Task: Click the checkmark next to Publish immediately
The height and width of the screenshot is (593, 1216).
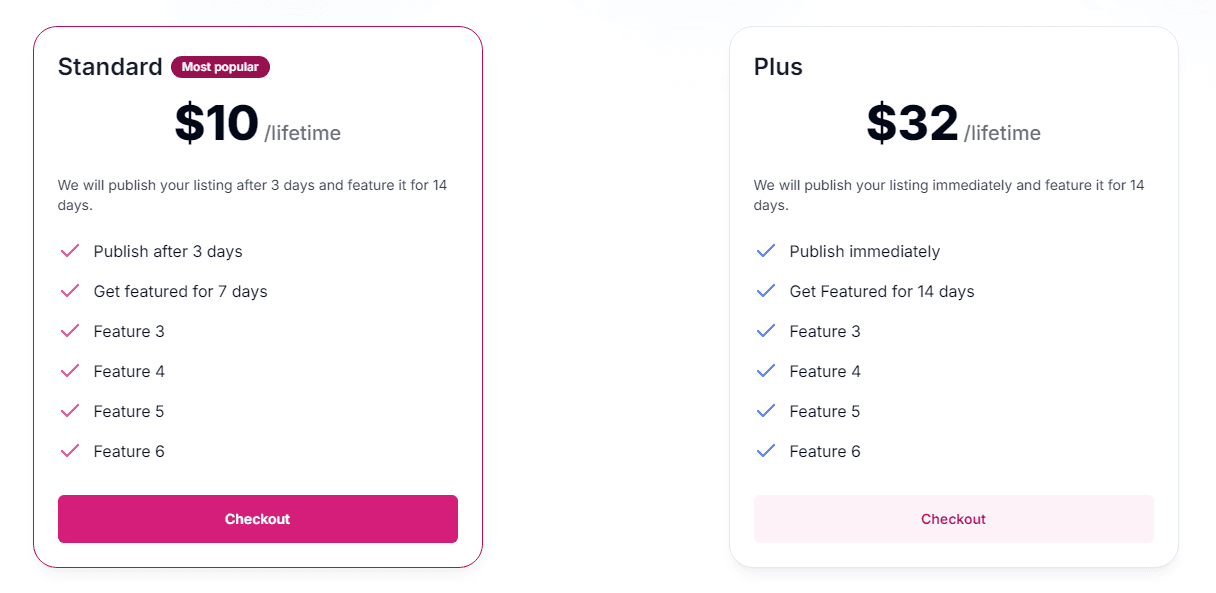Action: pos(766,251)
